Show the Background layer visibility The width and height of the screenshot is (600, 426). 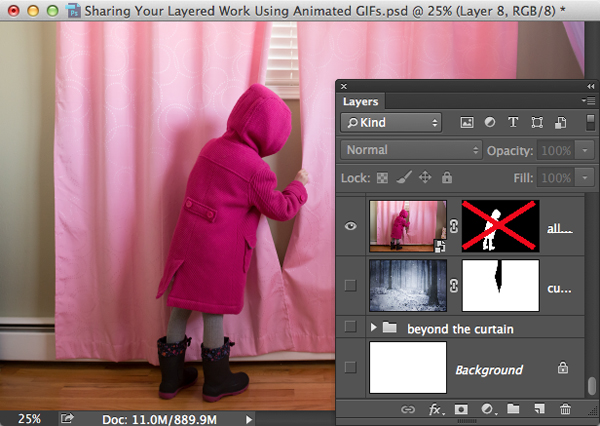pyautogui.click(x=350, y=369)
